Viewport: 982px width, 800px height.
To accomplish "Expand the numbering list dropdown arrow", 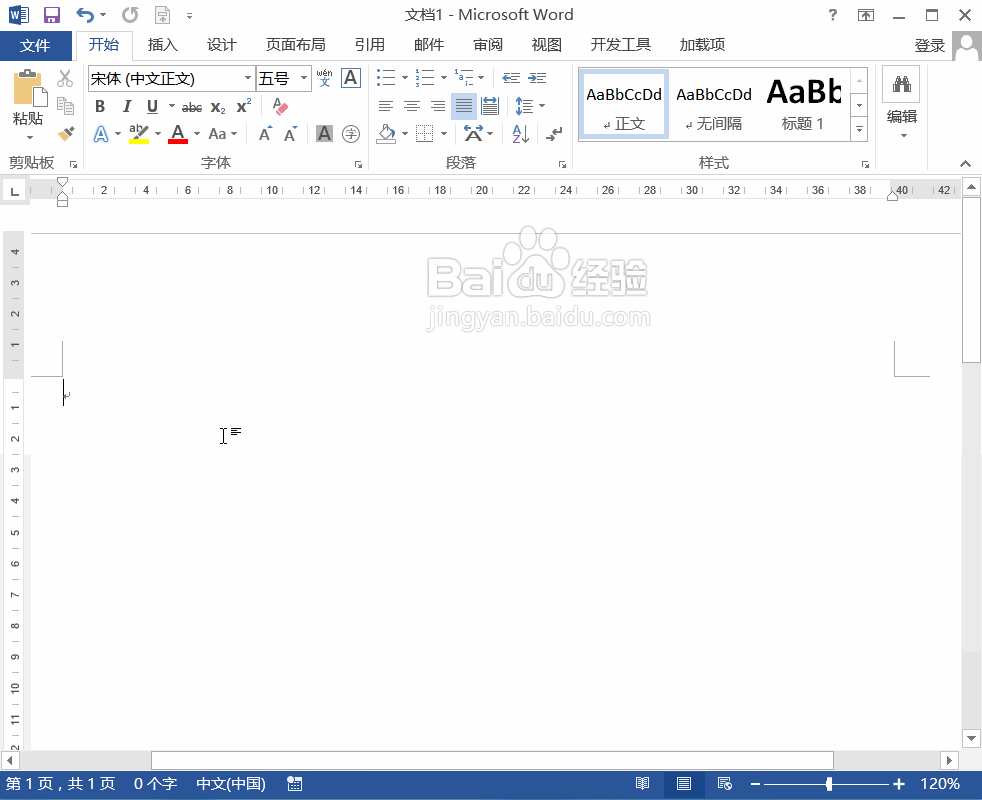I will pyautogui.click(x=443, y=78).
